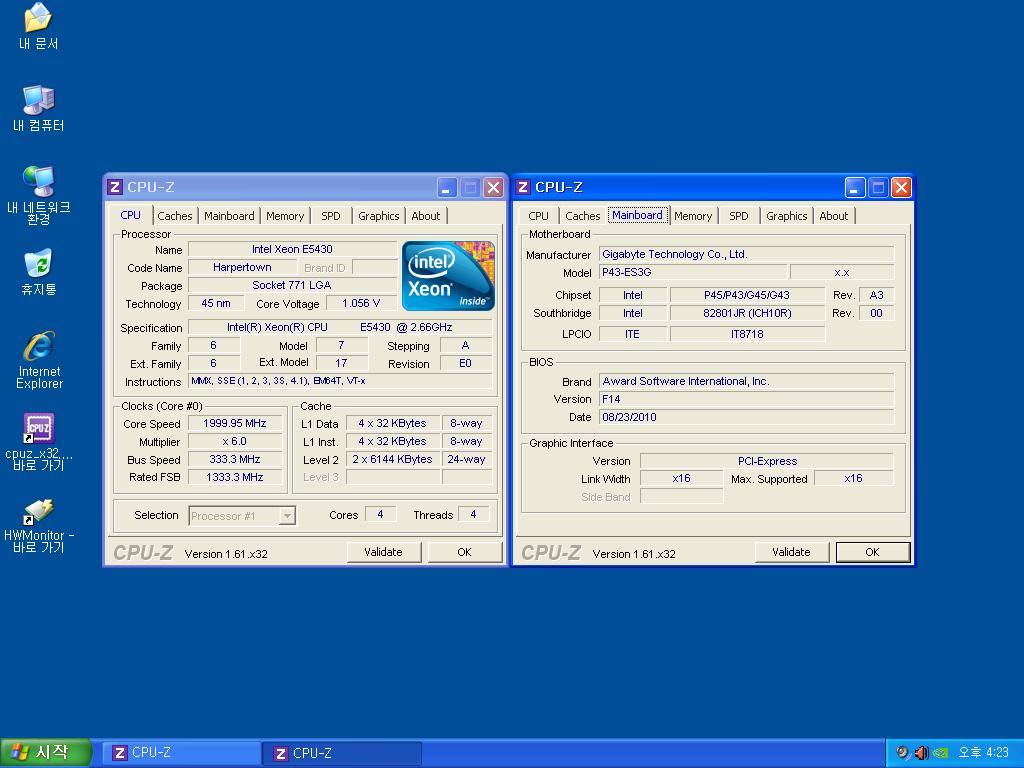Click the 82801JR (ICH10R) southbridge value
This screenshot has height=768, width=1024.
pyautogui.click(x=747, y=313)
